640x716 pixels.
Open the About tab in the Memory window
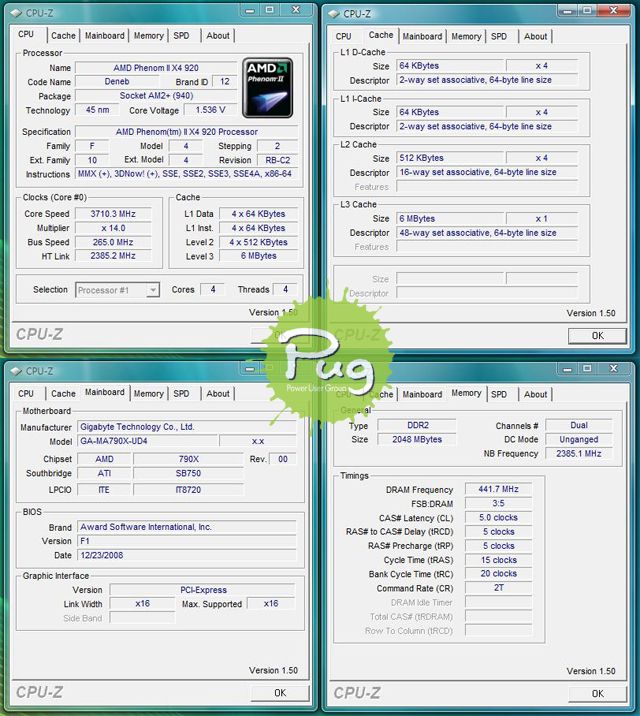[535, 395]
